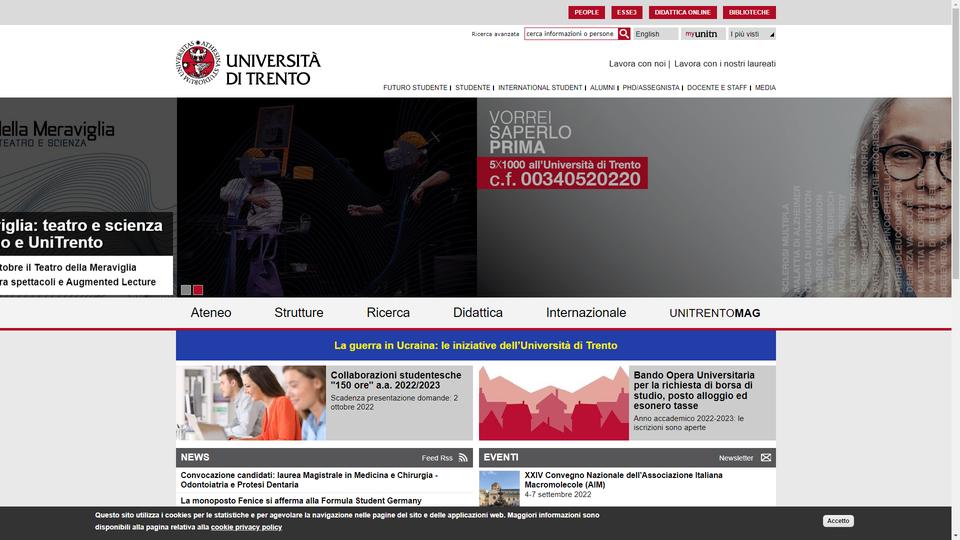Open Futuro Studente menu item
960x540 pixels.
415,88
